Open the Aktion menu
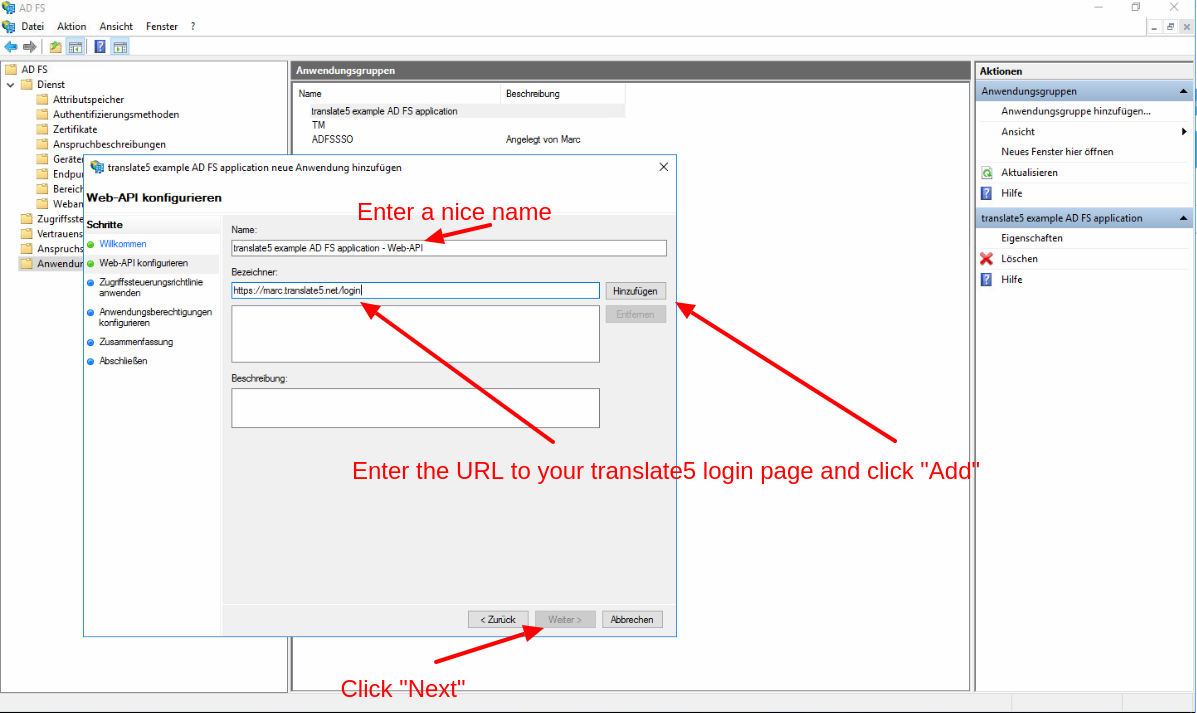This screenshot has width=1197, height=713. pyautogui.click(x=72, y=27)
